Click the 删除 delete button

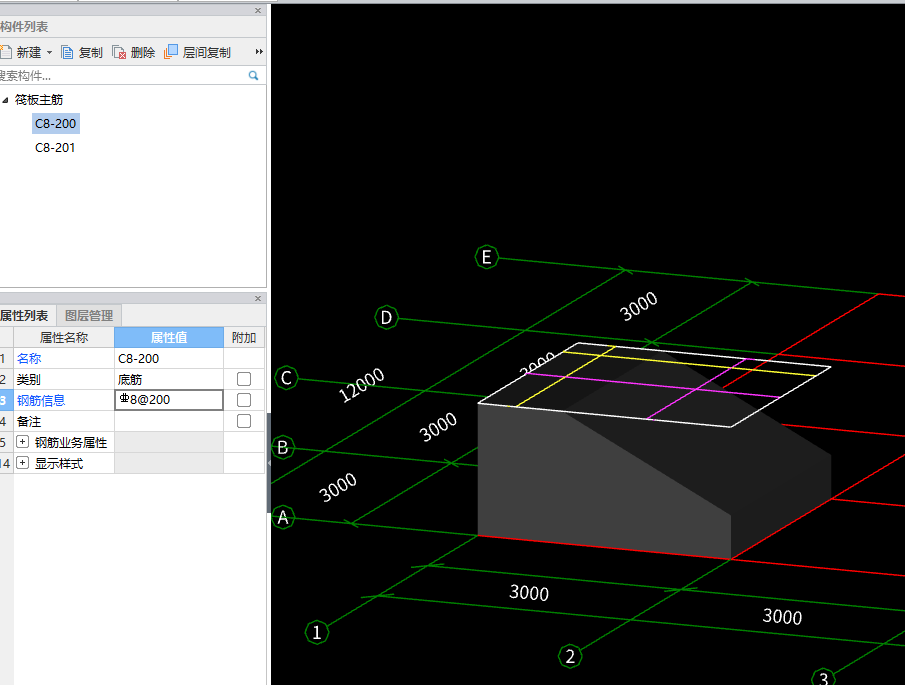[x=134, y=53]
